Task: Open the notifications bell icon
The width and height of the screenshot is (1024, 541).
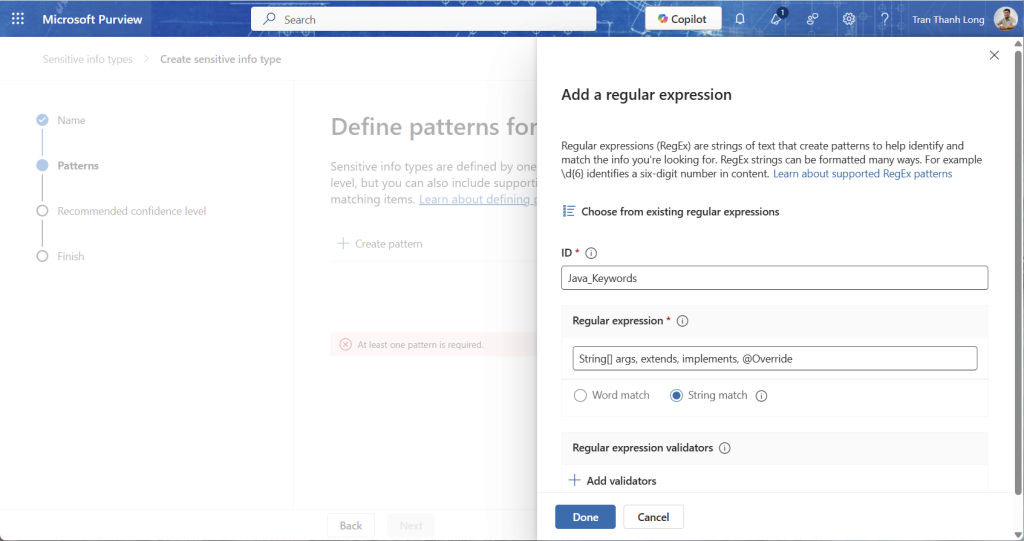Action: click(740, 19)
